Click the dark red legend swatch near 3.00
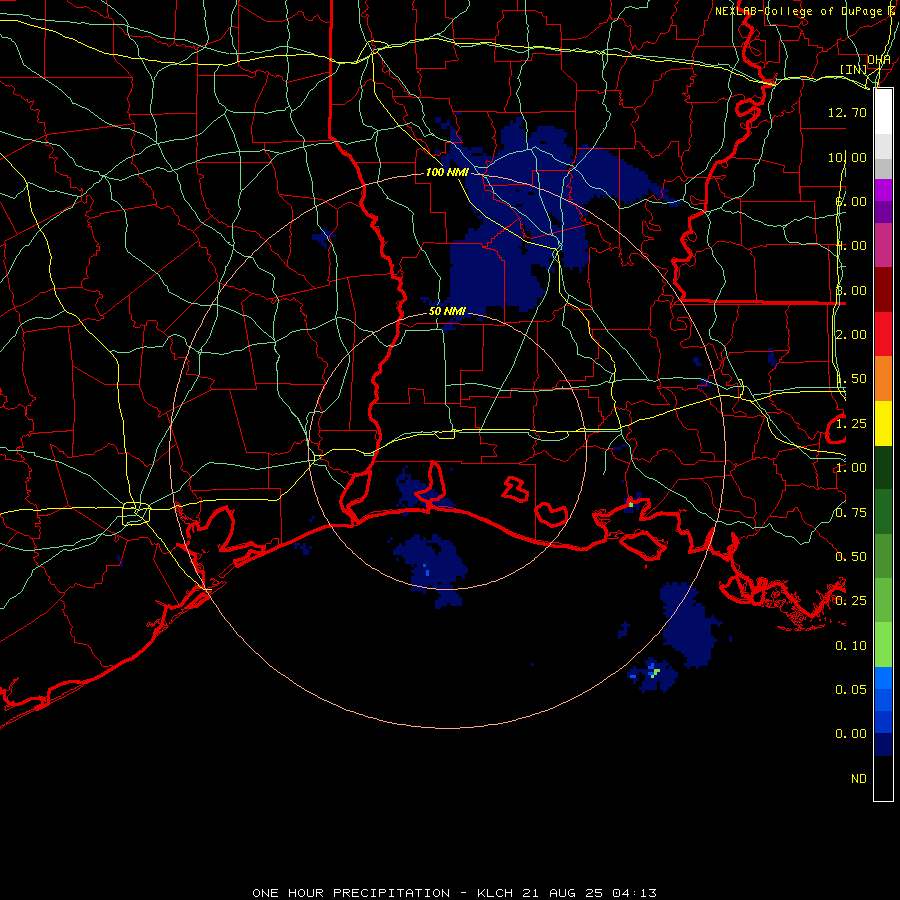 (x=883, y=290)
